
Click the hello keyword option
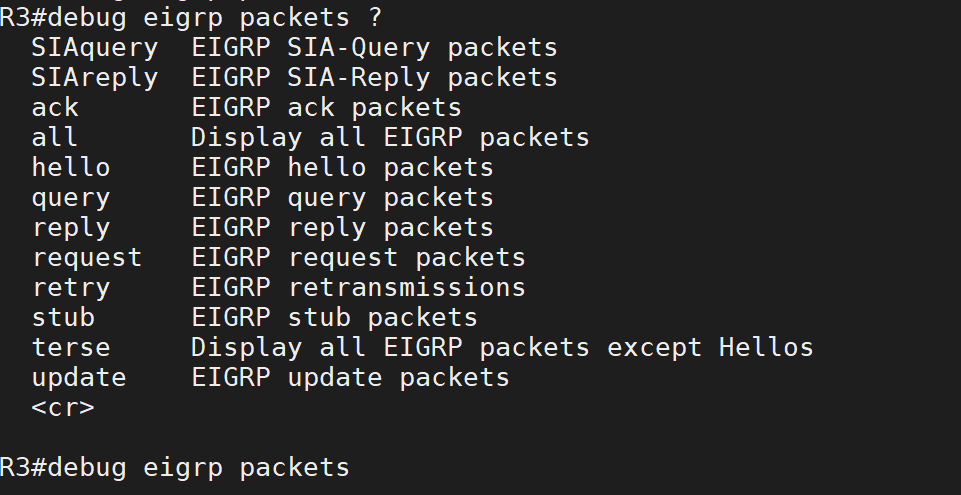(x=71, y=167)
